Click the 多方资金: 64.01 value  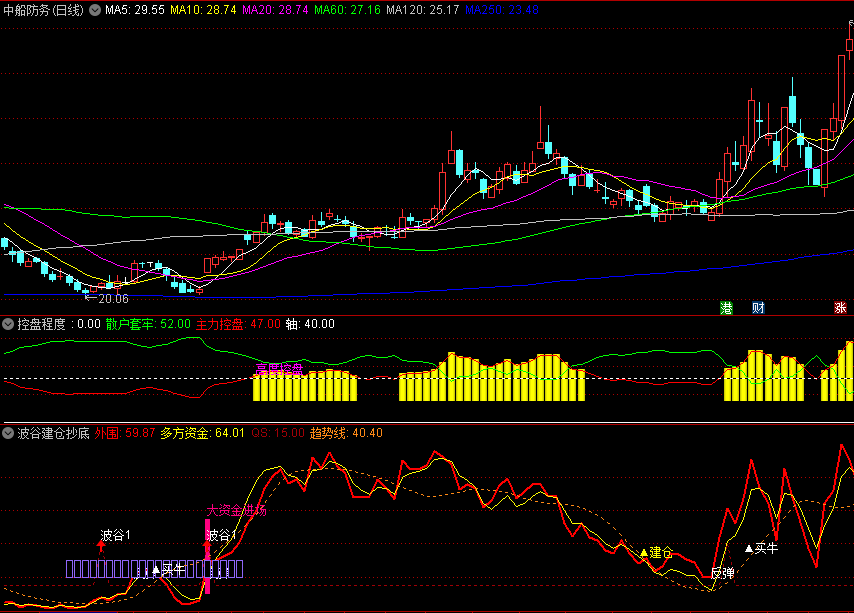tap(203, 433)
